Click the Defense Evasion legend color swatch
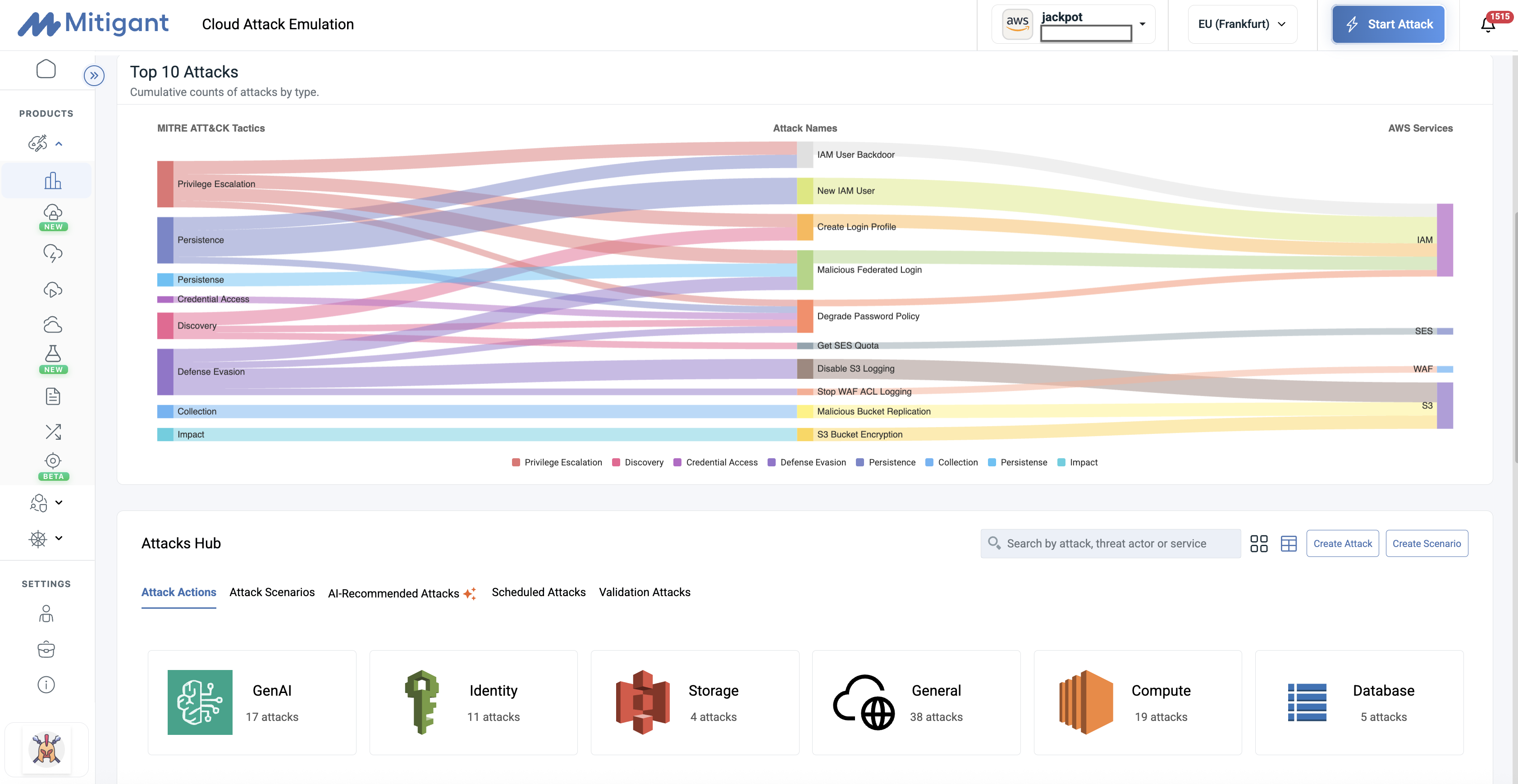The width and height of the screenshot is (1518, 784). (x=771, y=462)
